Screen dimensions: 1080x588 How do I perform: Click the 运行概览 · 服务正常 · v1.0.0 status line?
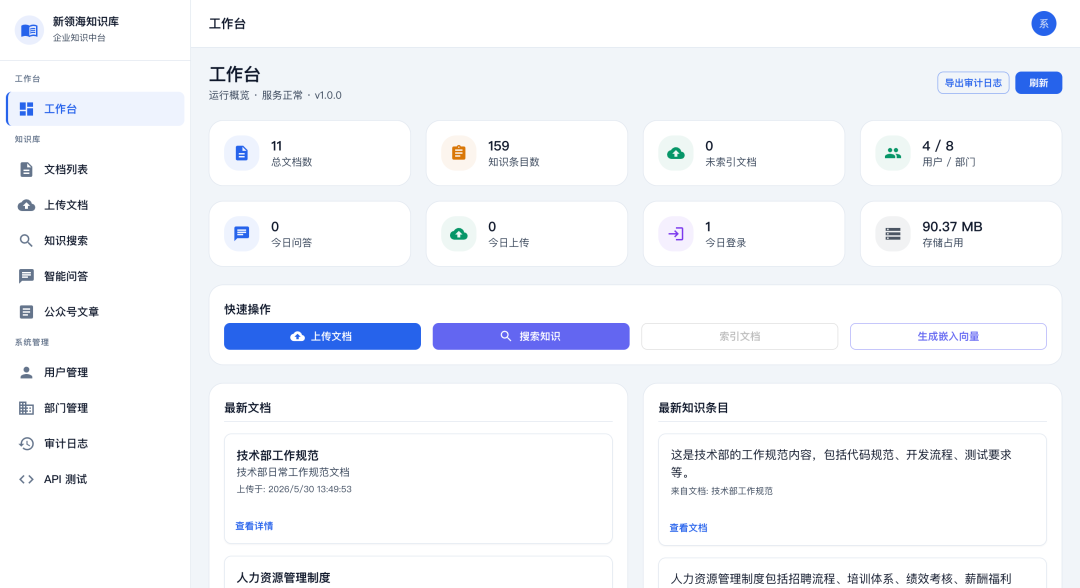click(276, 95)
